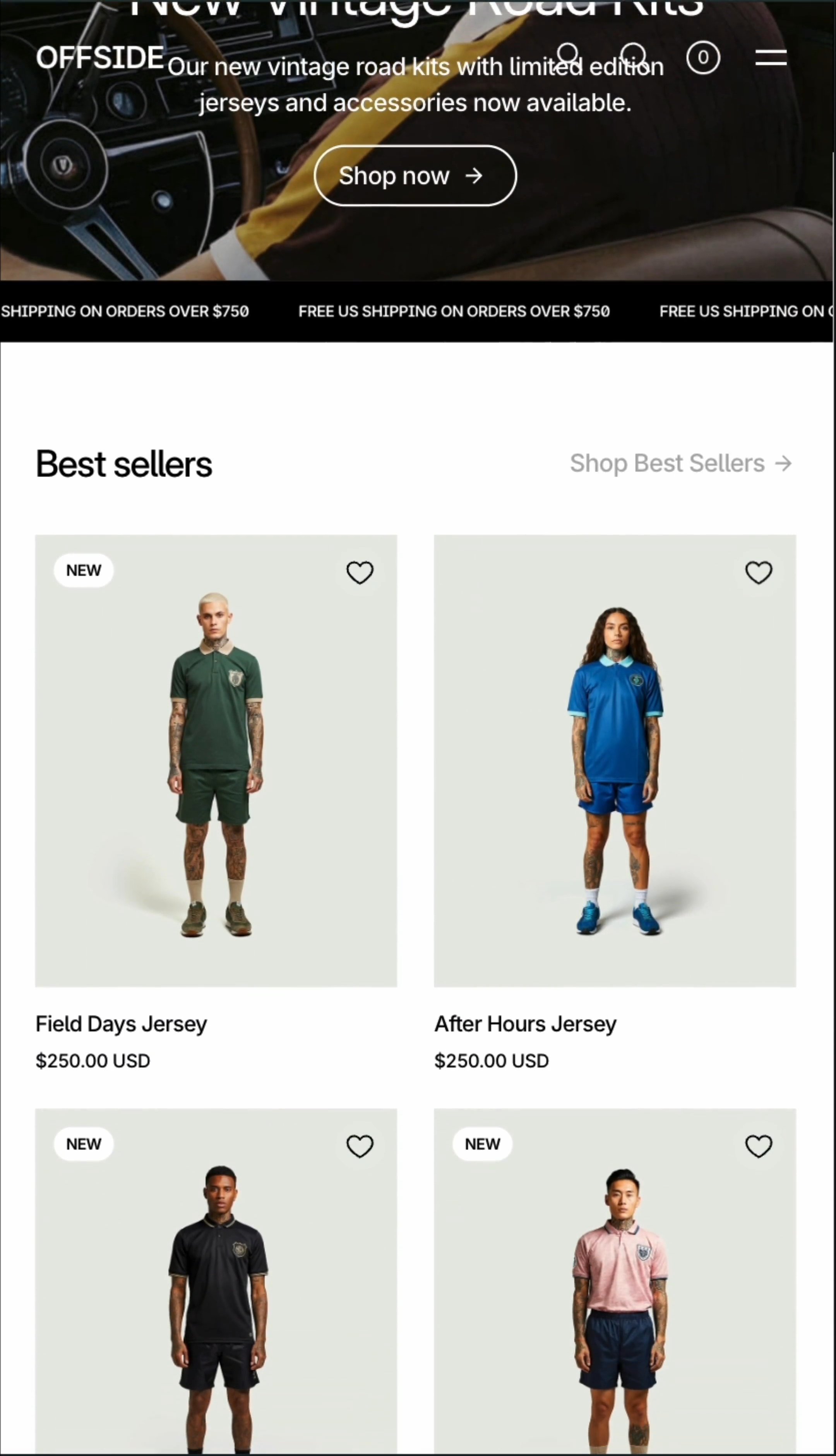Click the Shop now button
836x1456 pixels.
pyautogui.click(x=415, y=176)
